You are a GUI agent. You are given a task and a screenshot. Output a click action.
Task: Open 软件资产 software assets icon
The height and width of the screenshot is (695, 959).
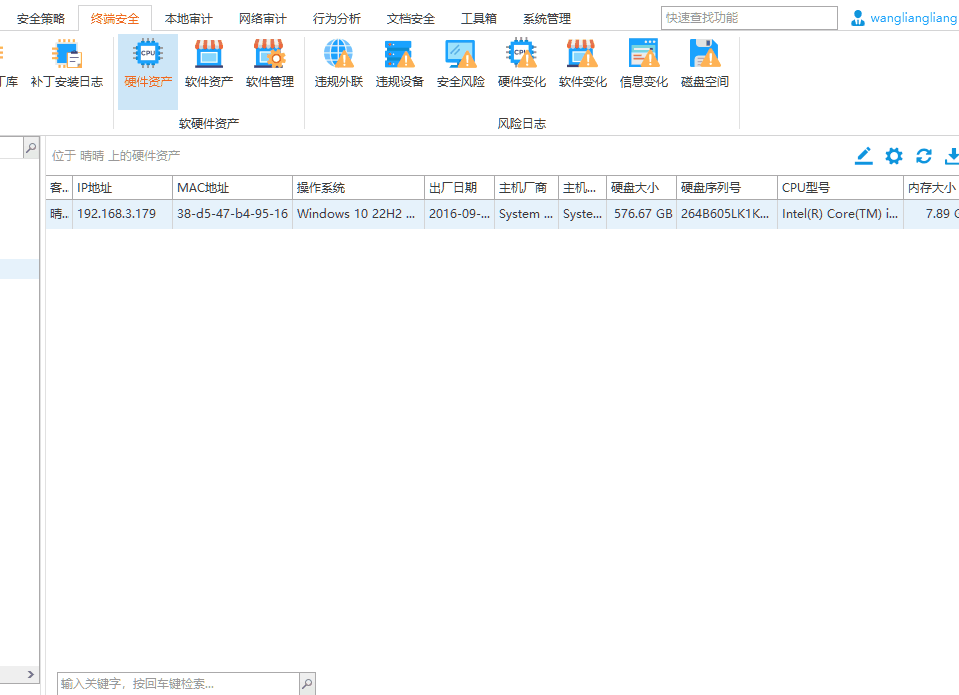pyautogui.click(x=209, y=64)
